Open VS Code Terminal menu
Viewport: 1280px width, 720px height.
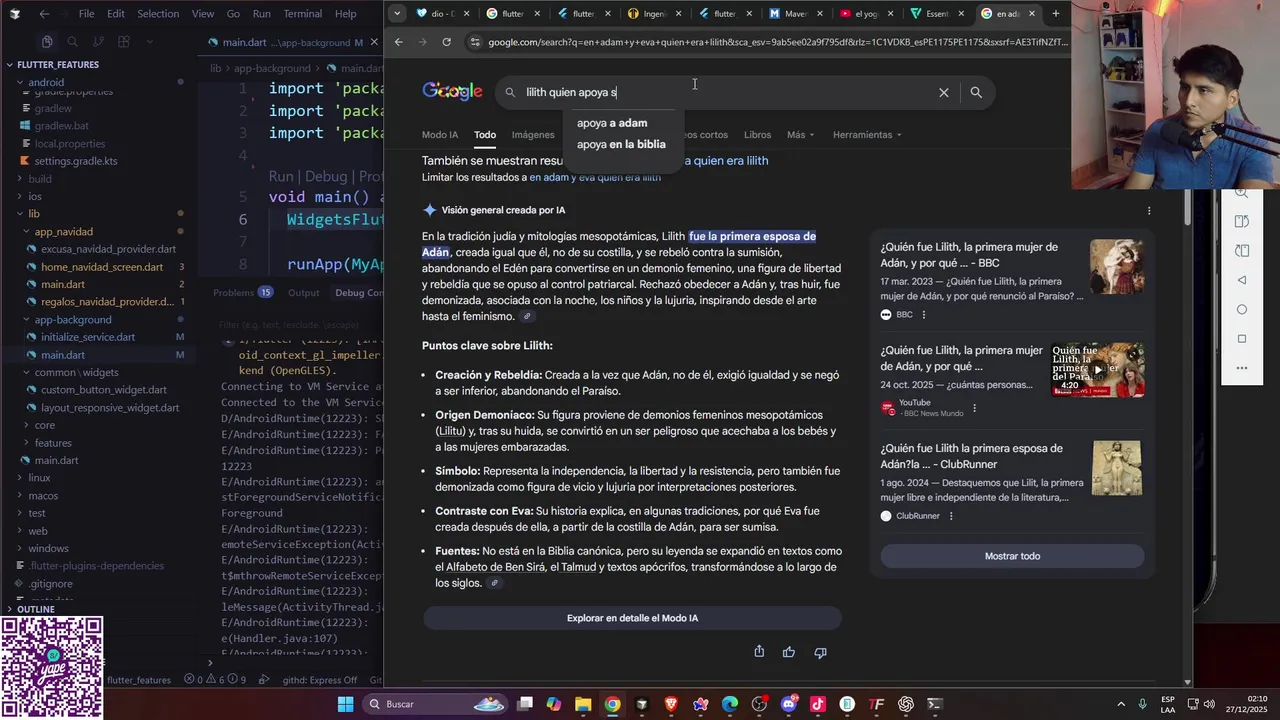coord(302,14)
